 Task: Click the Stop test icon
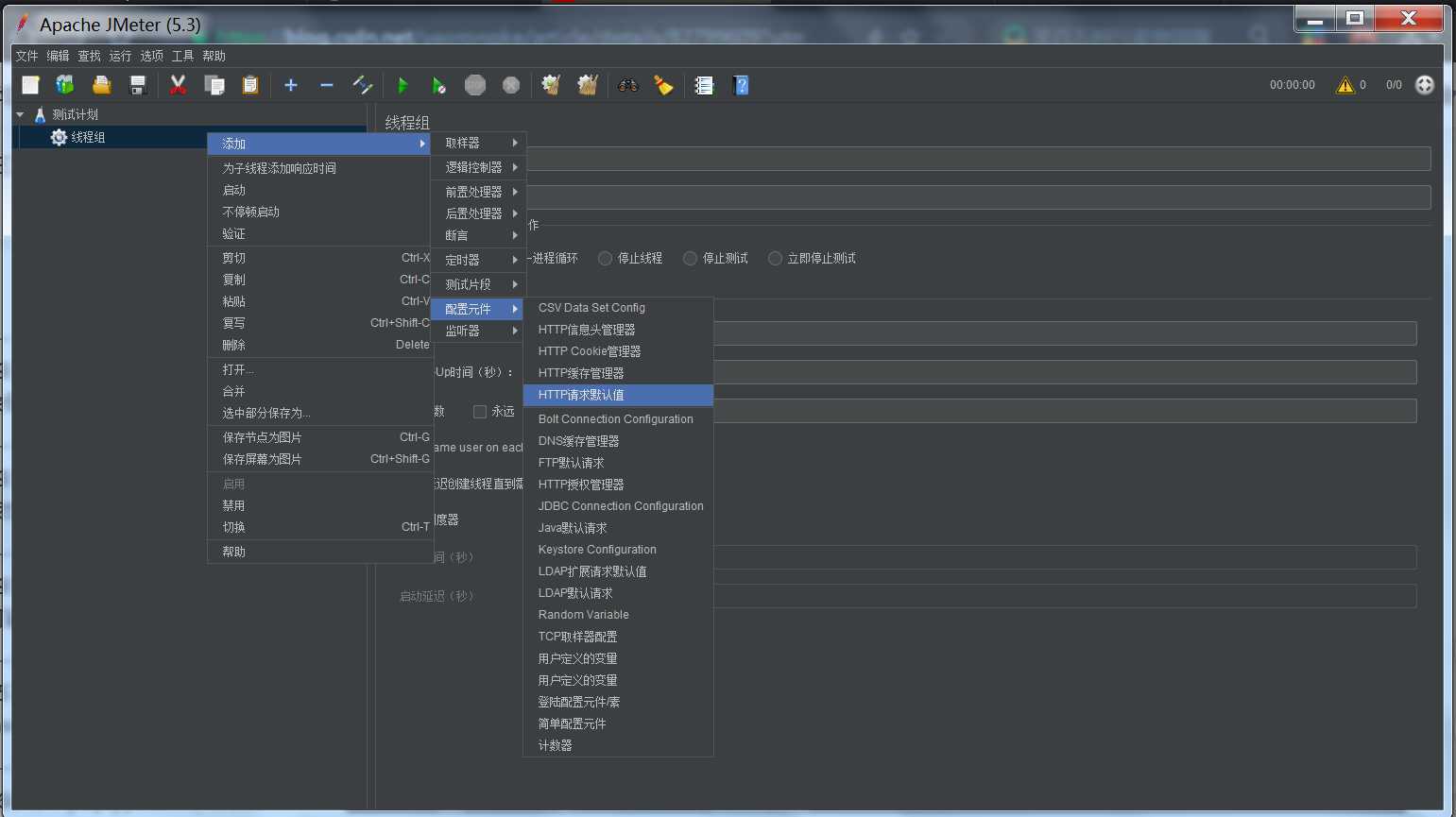pyautogui.click(x=475, y=85)
